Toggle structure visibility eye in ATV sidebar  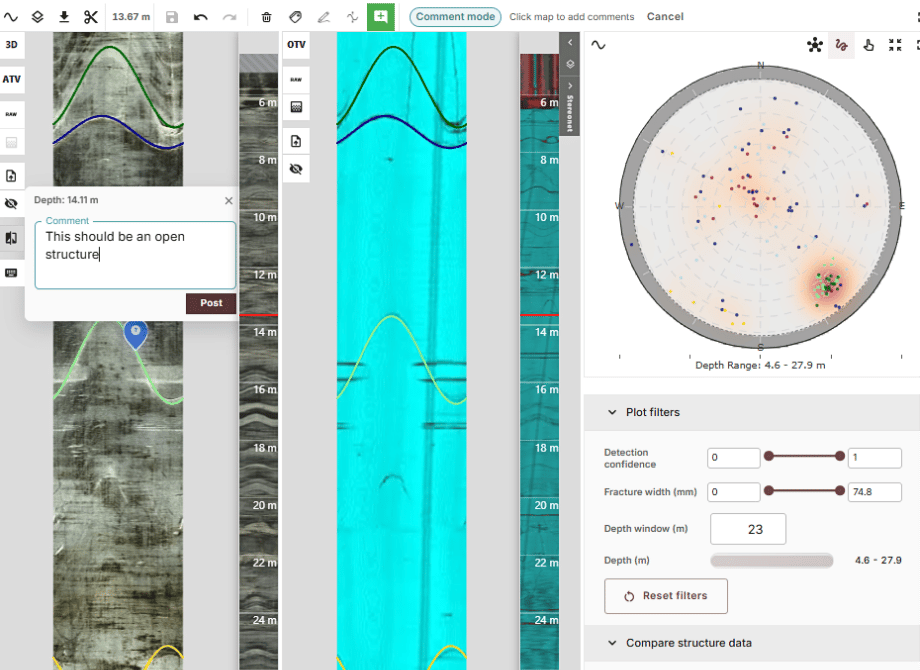[12, 204]
